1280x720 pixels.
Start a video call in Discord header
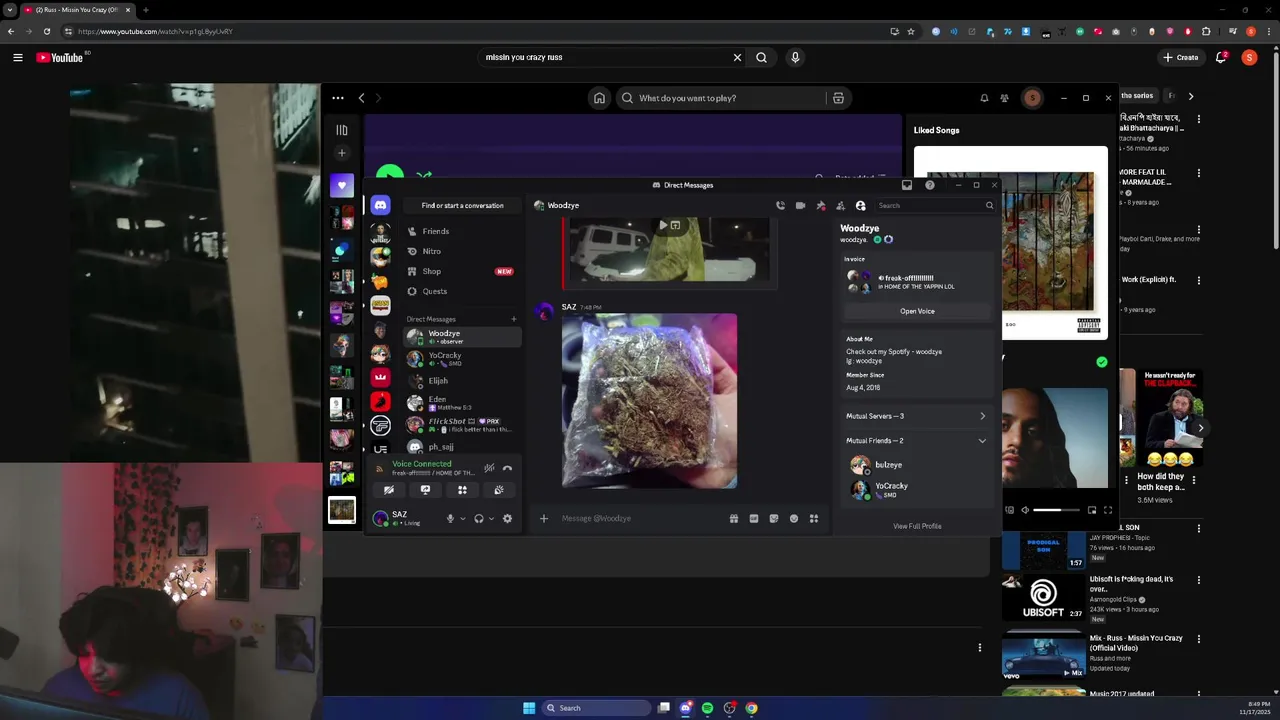(800, 205)
